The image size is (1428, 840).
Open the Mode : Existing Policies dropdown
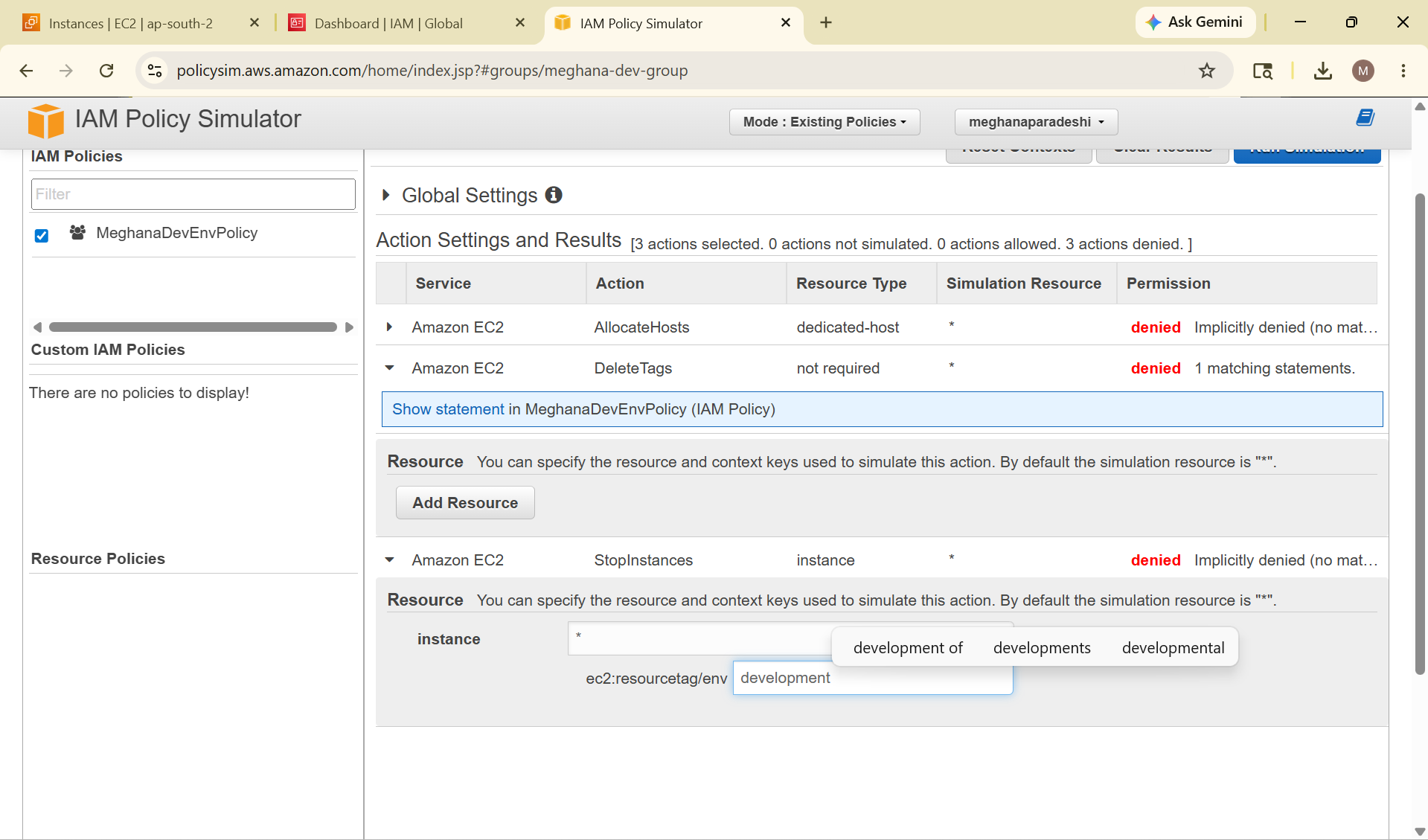pos(825,122)
